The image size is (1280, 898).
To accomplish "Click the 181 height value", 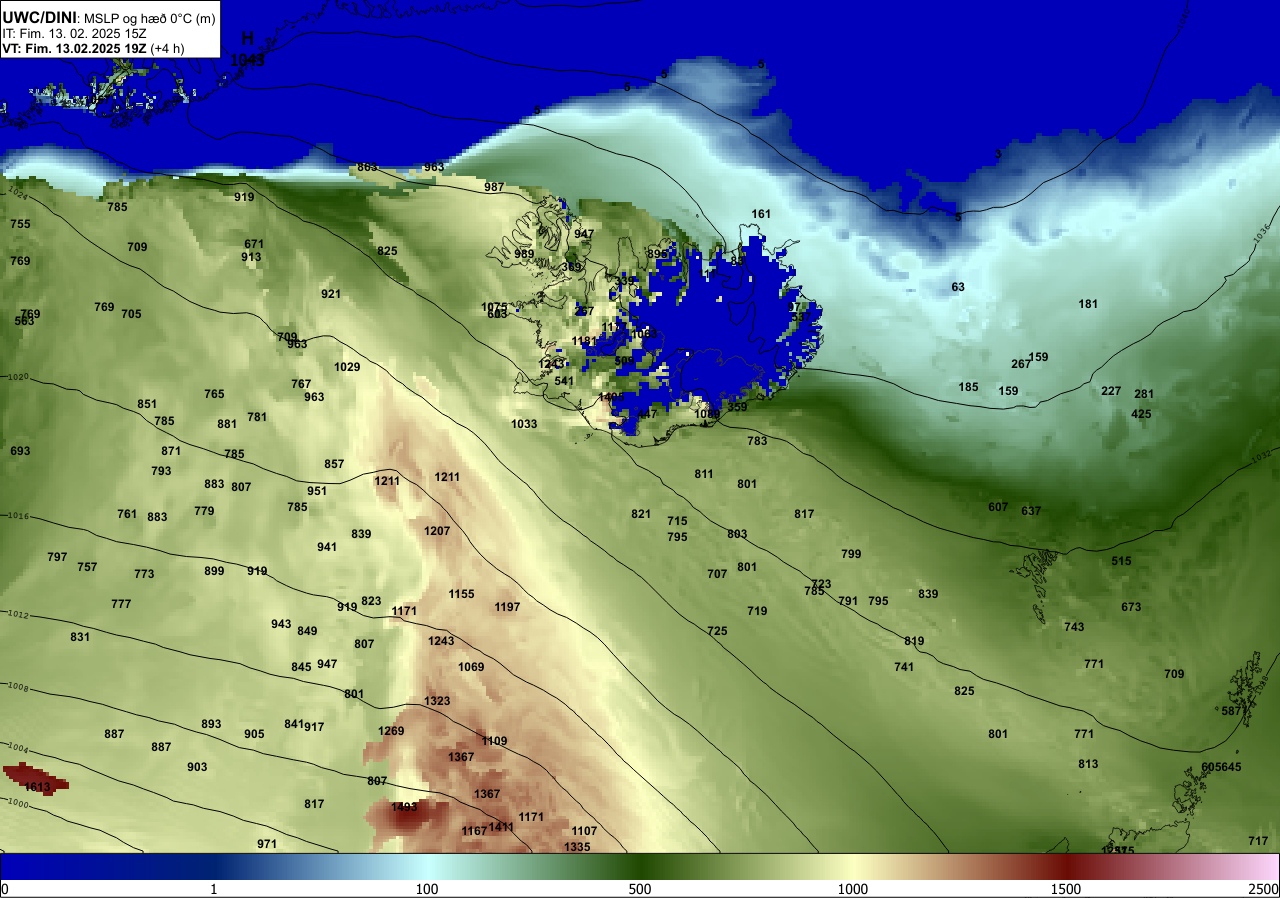I will click(1088, 304).
